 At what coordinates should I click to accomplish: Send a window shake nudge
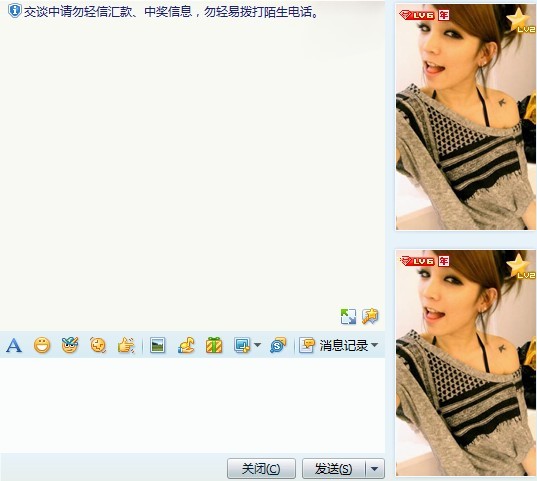coord(98,345)
